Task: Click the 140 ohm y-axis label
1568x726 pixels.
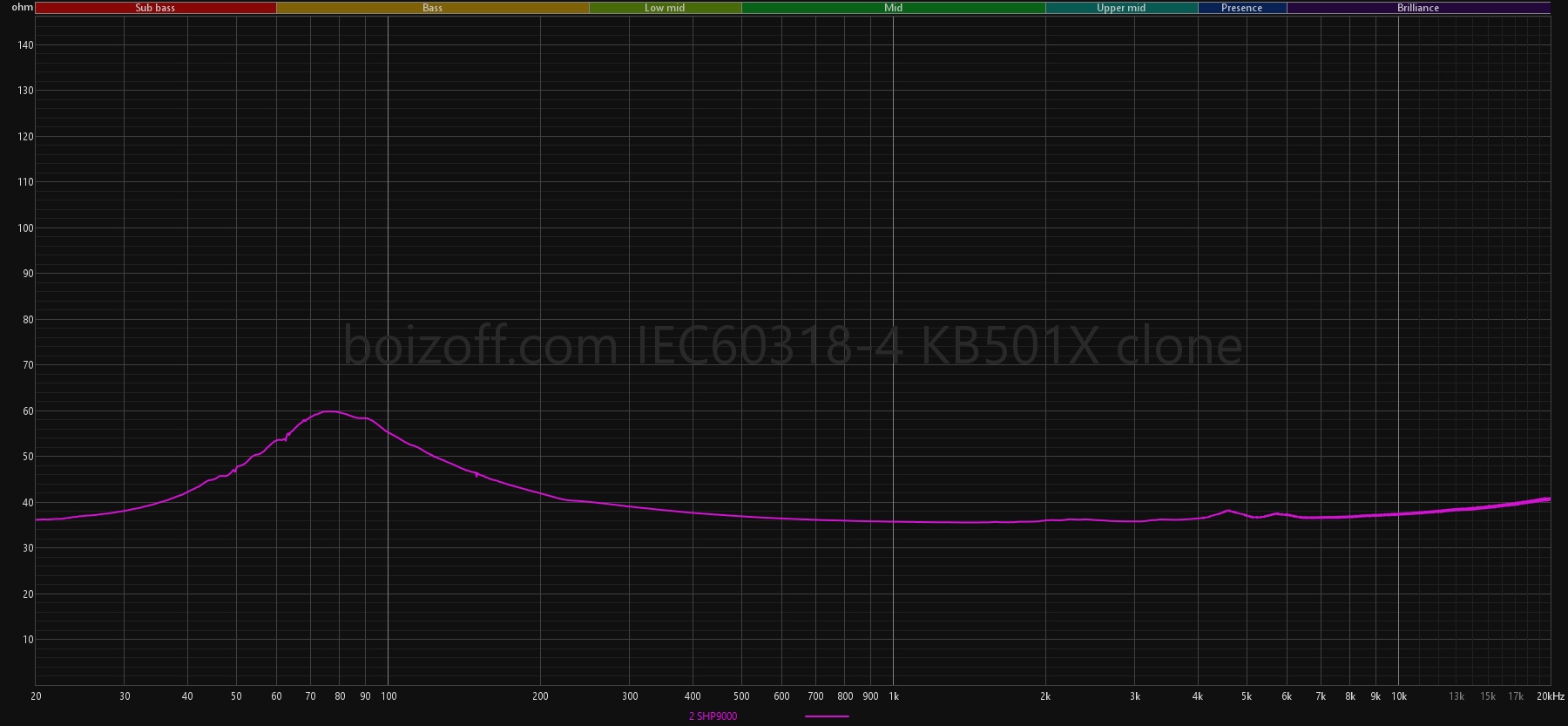Action: tap(25, 45)
